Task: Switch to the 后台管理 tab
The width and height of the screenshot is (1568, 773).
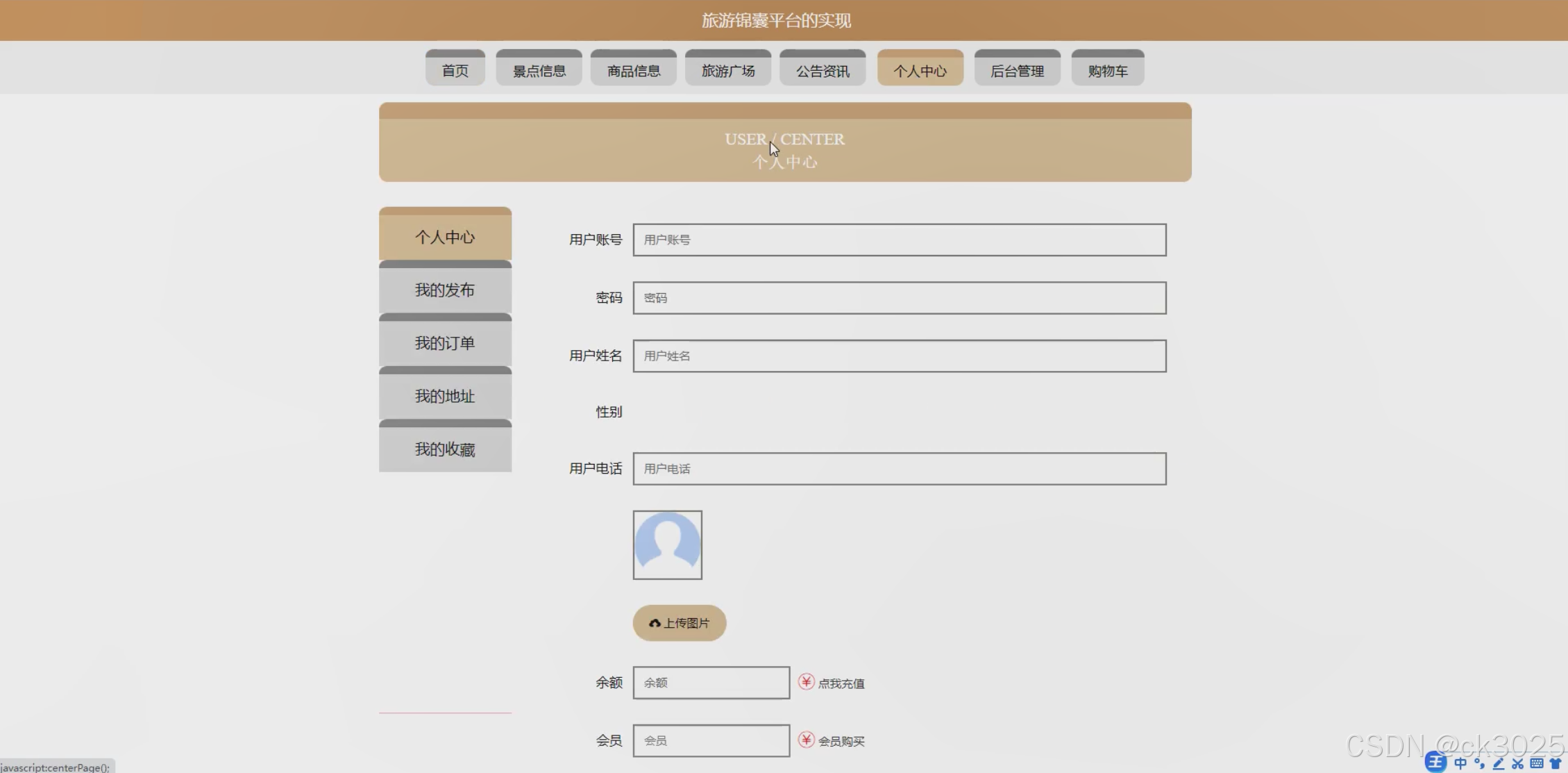Action: (1017, 70)
